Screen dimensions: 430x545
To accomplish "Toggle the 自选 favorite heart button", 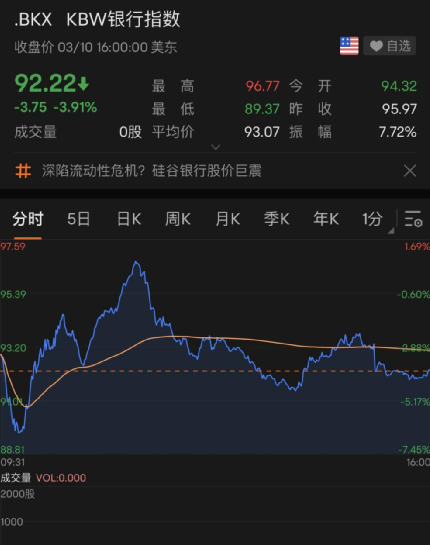I will [x=390, y=46].
